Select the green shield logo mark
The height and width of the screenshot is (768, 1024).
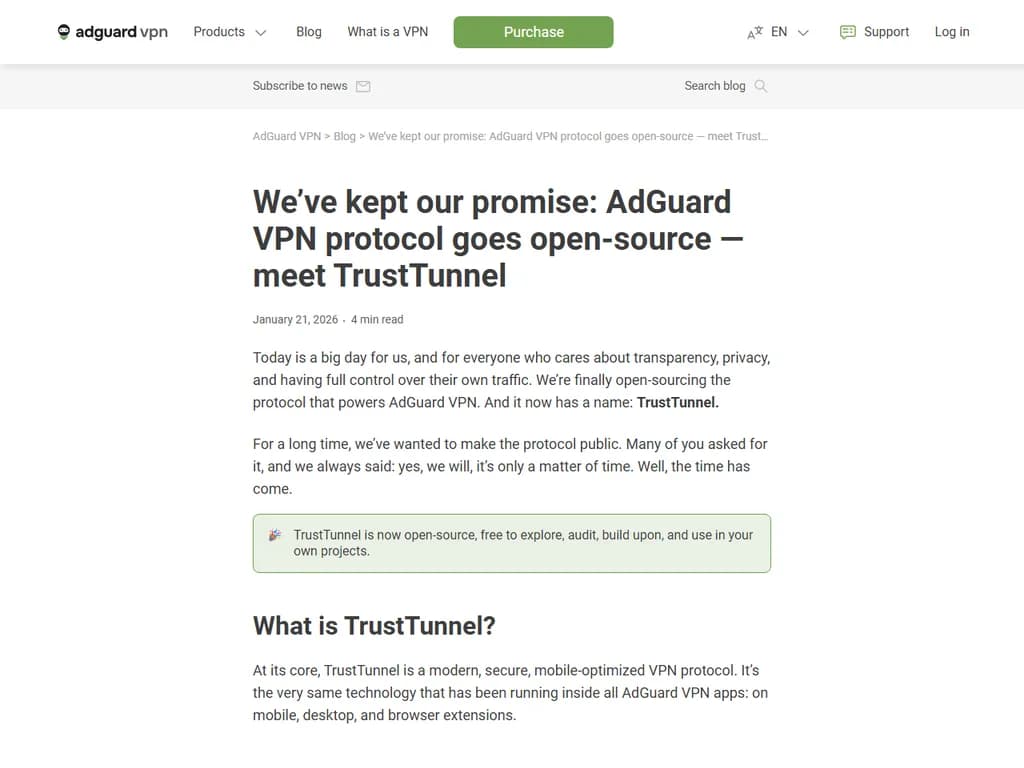pos(62,31)
